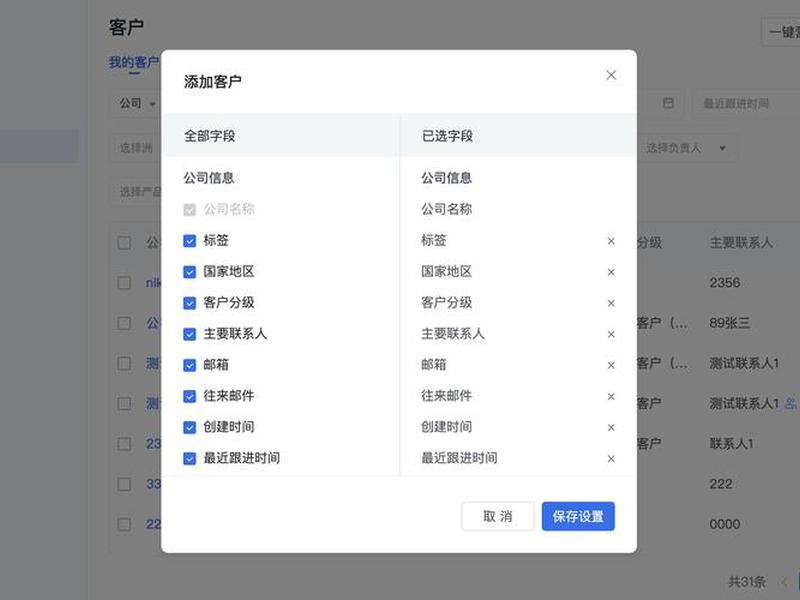
Task: Click the 共31条 total count text
Action: 747,582
